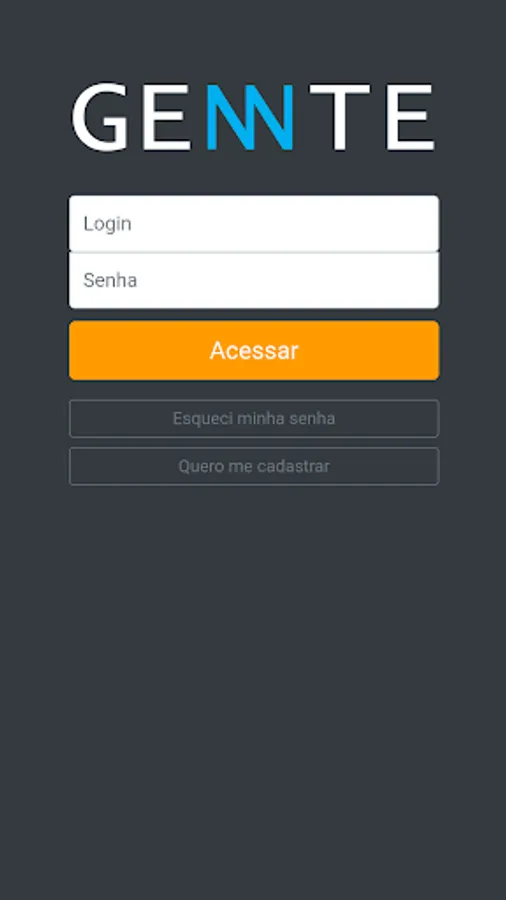Click the last letter E of logo
The height and width of the screenshot is (900, 506).
(410, 117)
